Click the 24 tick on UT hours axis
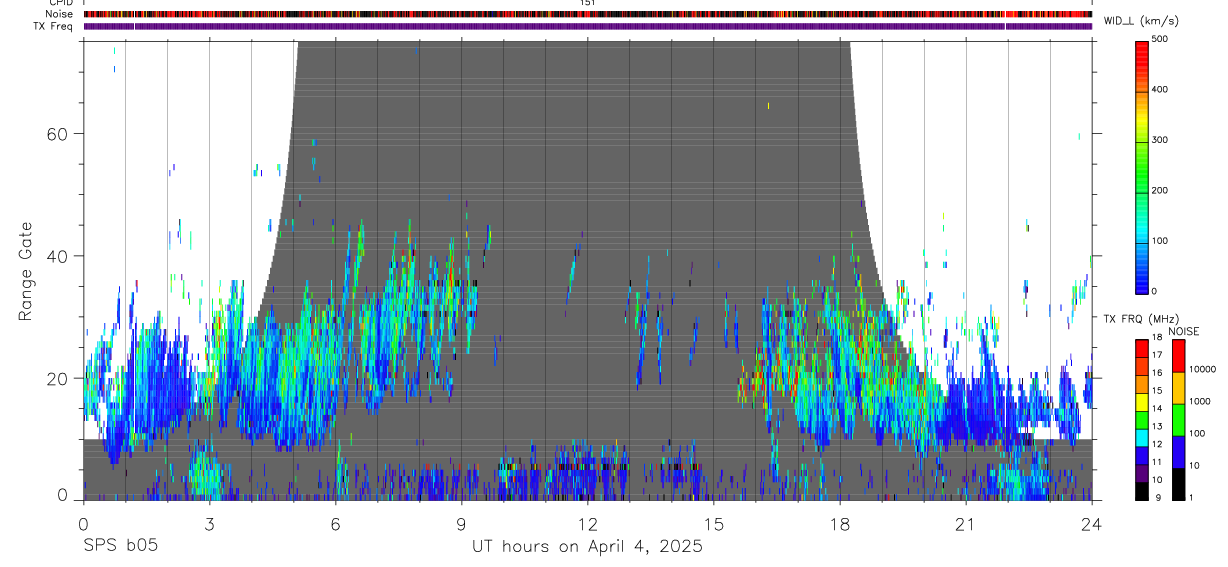Viewport: 1228px width, 567px height. (1091, 524)
